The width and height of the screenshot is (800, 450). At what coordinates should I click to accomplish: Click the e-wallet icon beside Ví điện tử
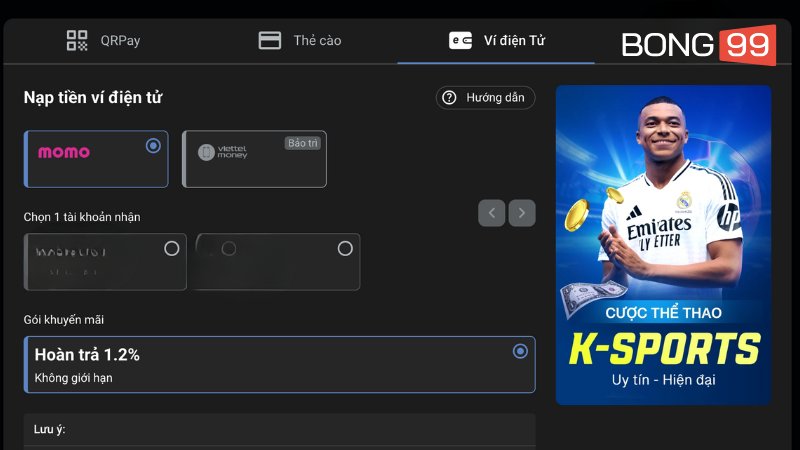pos(460,41)
